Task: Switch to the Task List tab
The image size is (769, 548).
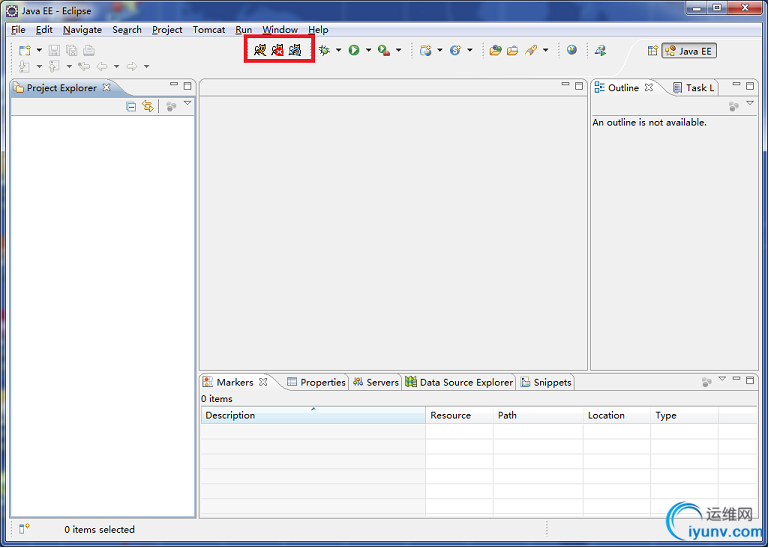Action: [x=693, y=88]
